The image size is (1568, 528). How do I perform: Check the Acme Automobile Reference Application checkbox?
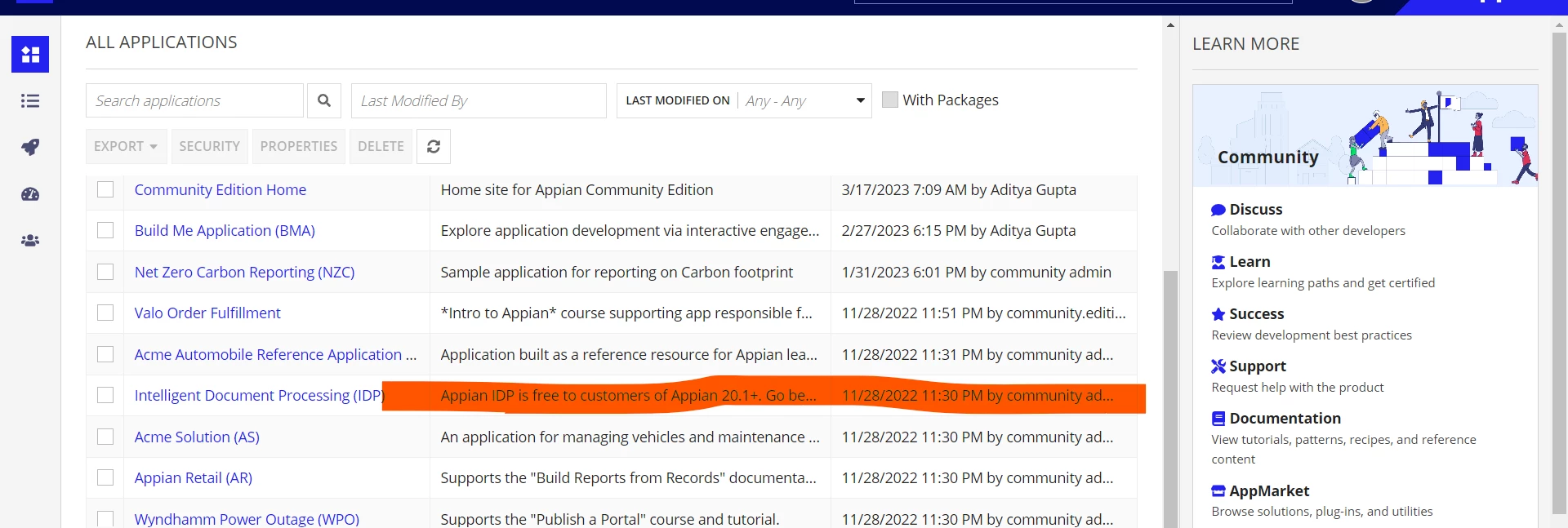(105, 354)
